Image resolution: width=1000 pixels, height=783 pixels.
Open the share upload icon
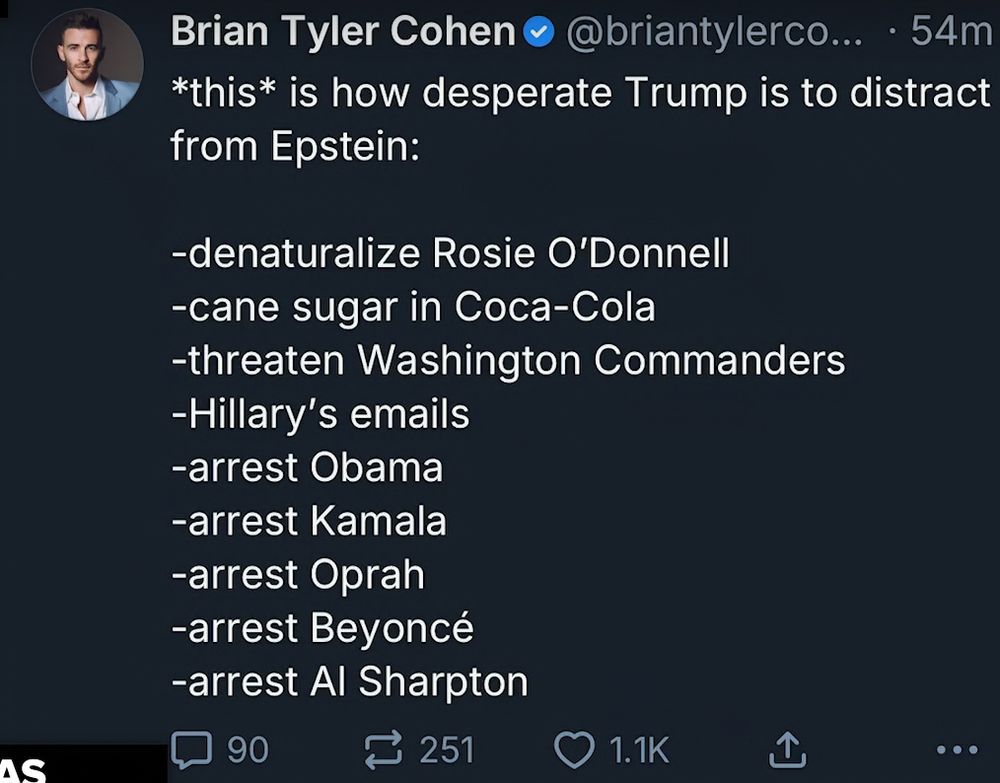point(787,748)
